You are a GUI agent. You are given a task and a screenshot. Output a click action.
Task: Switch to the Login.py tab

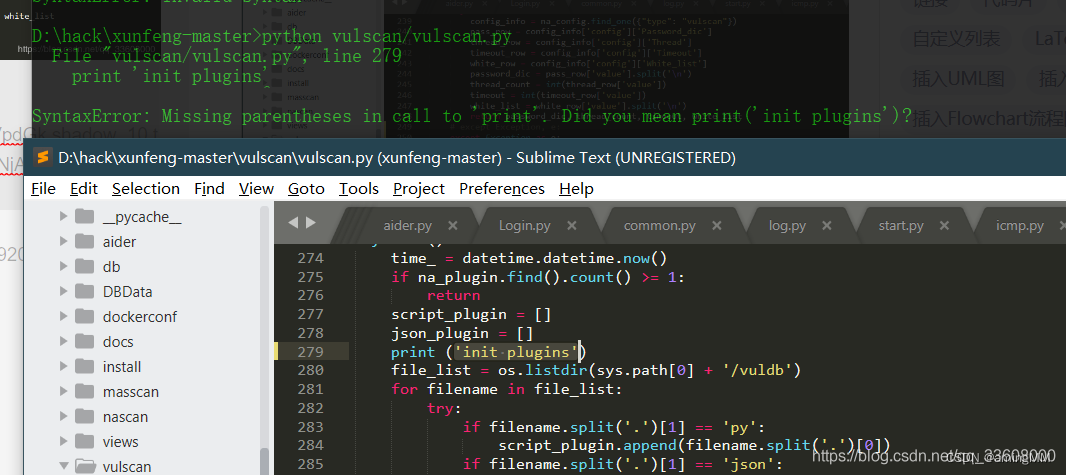coord(525,226)
